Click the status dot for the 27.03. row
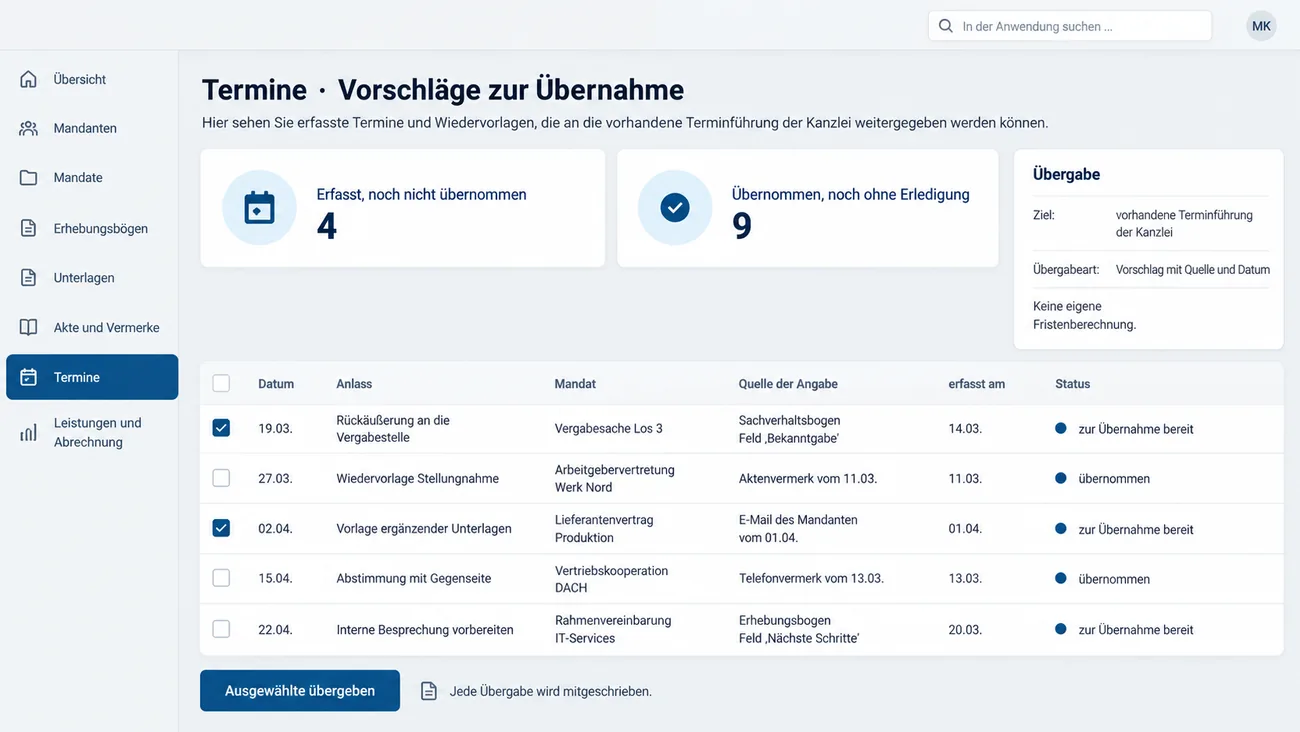The width and height of the screenshot is (1300, 732). point(1061,478)
